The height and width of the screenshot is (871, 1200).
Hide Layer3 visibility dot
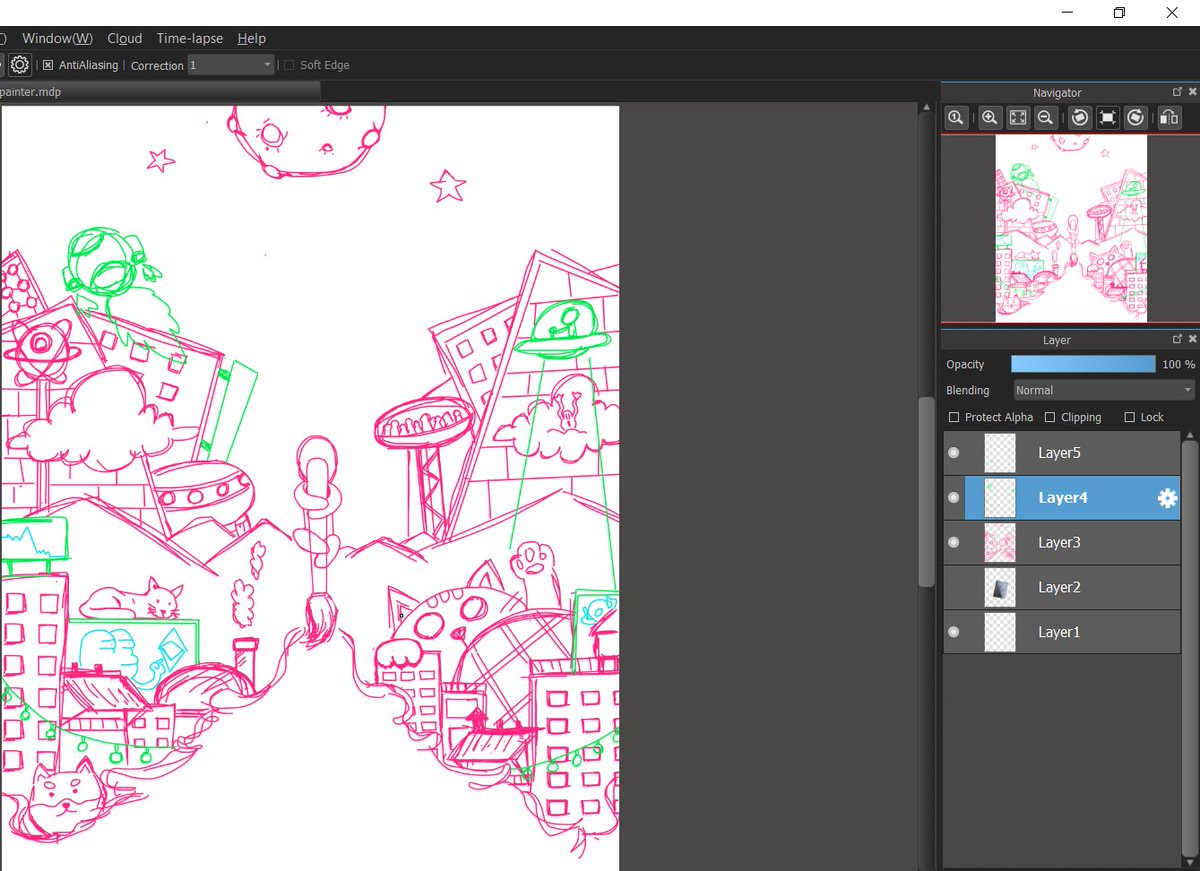[953, 542]
